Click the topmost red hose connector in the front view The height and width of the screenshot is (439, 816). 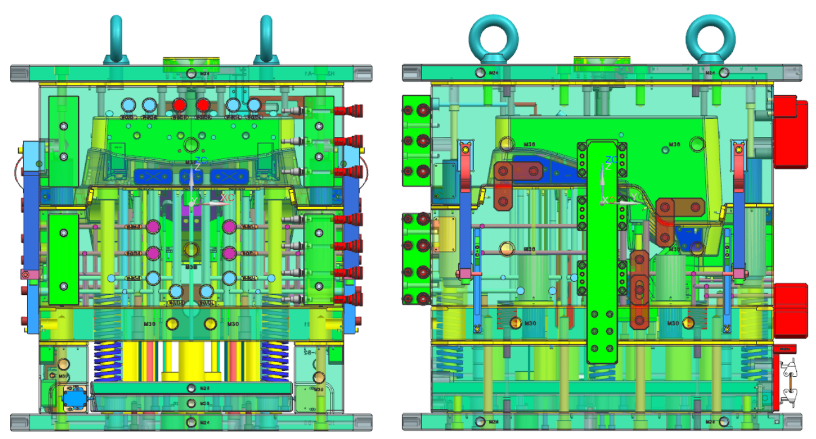[348, 110]
